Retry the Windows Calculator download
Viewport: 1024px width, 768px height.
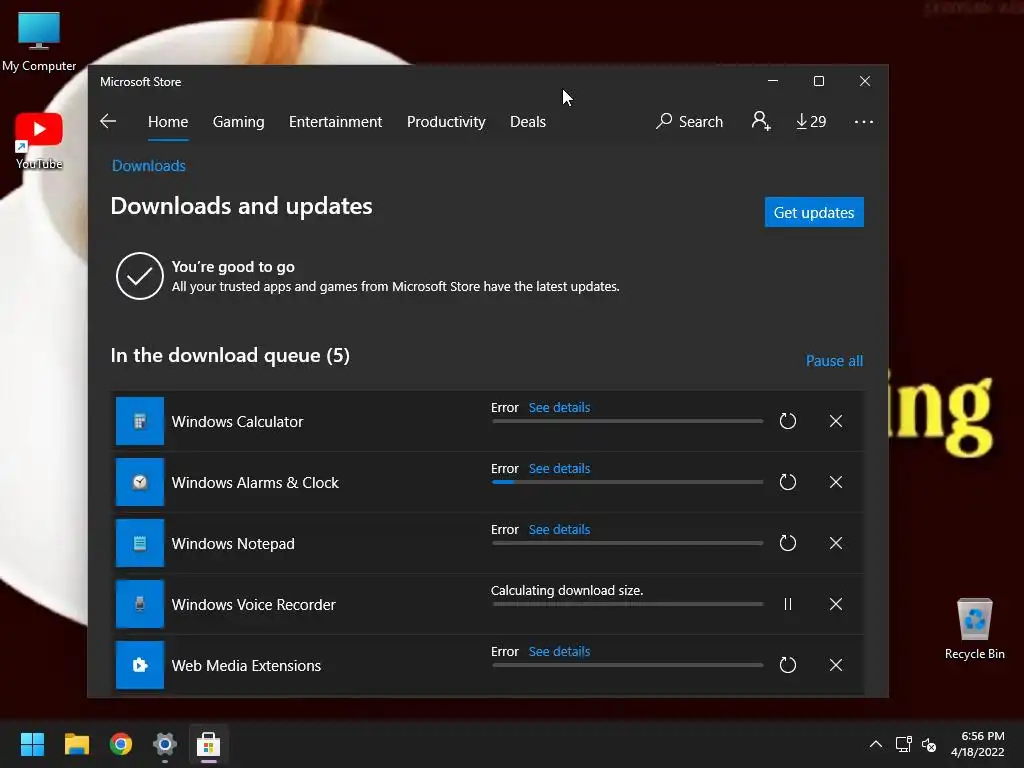coord(788,421)
